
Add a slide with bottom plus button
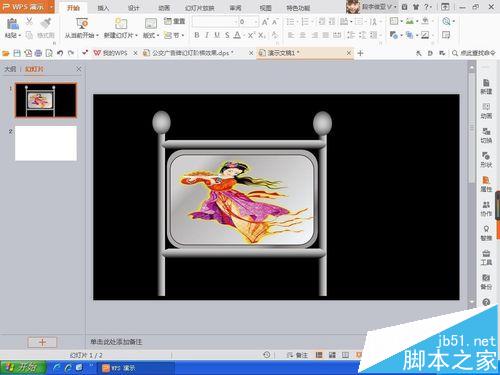coord(42,342)
